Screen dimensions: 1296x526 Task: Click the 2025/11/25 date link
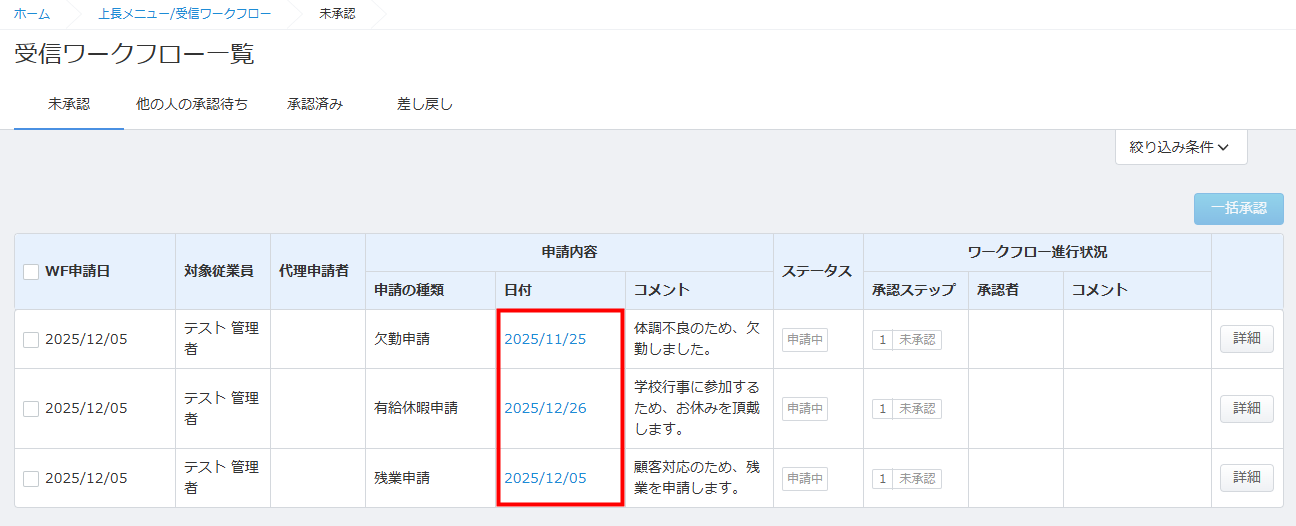(x=545, y=339)
